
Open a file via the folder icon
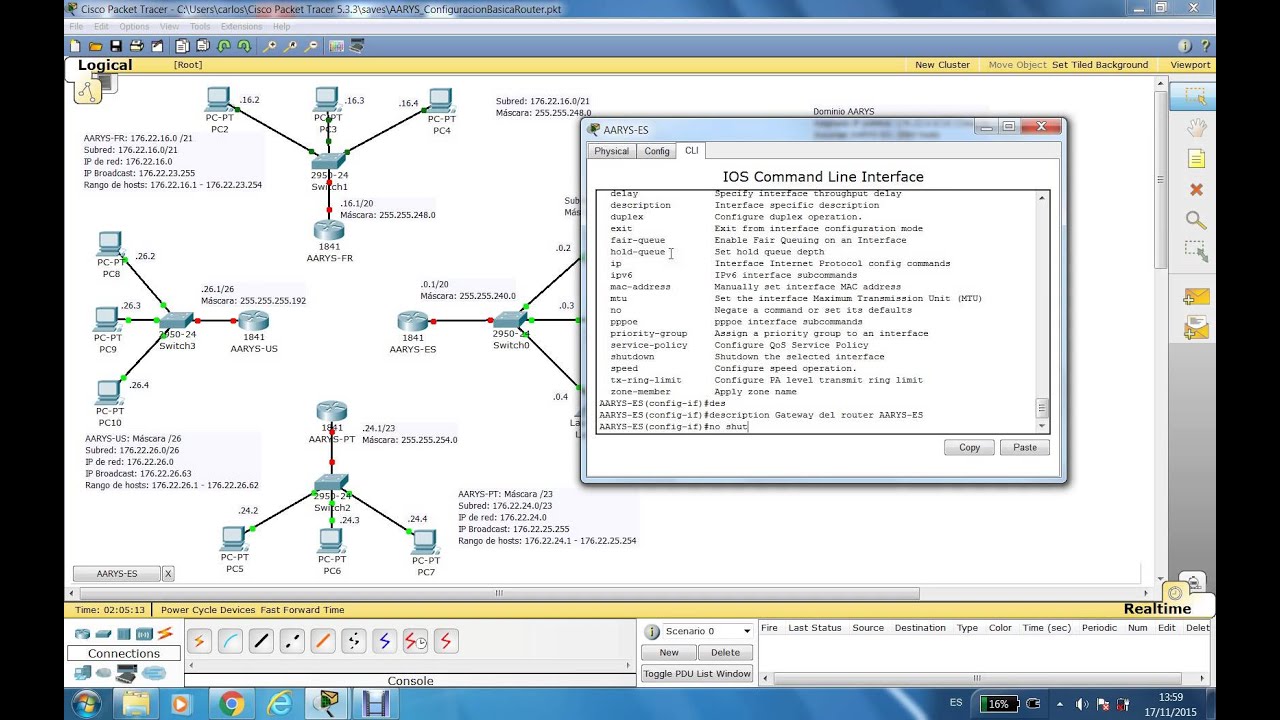point(95,46)
